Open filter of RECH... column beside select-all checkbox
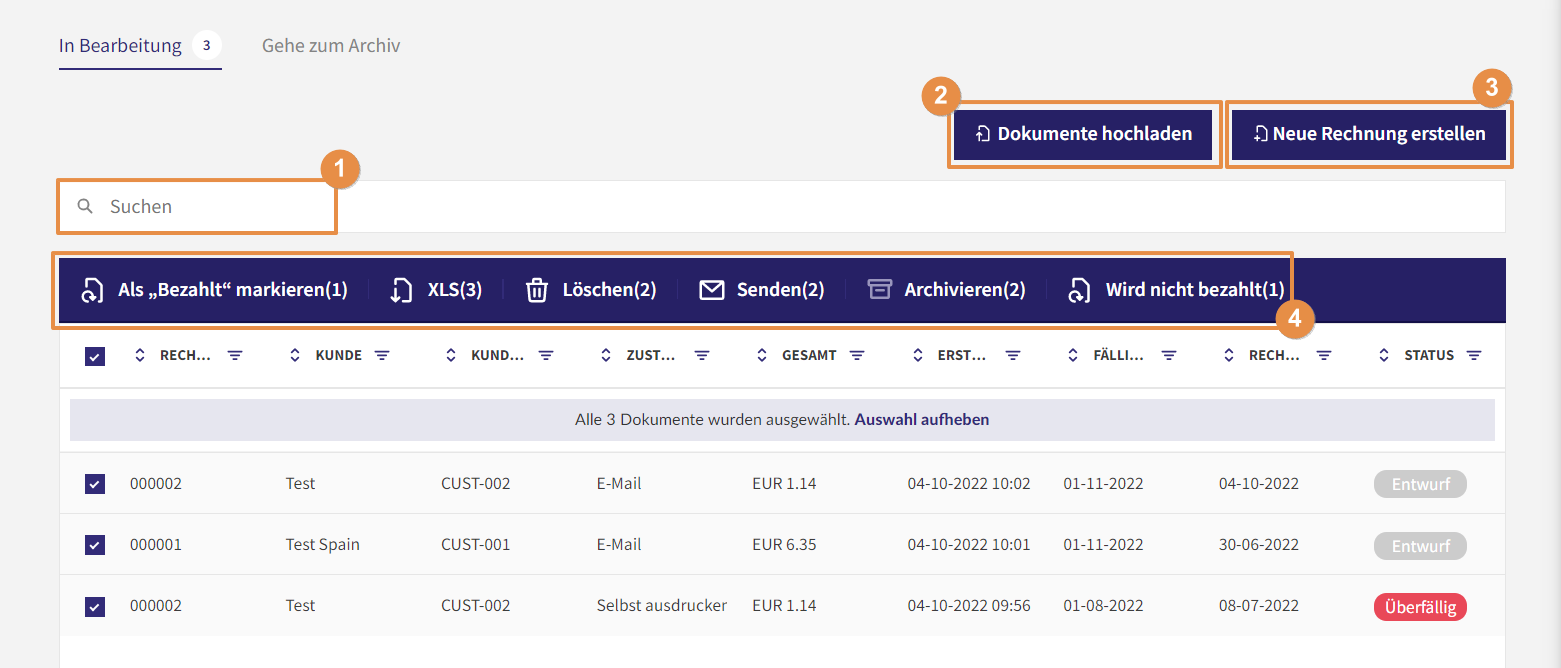The width and height of the screenshot is (1561, 668). 235,355
